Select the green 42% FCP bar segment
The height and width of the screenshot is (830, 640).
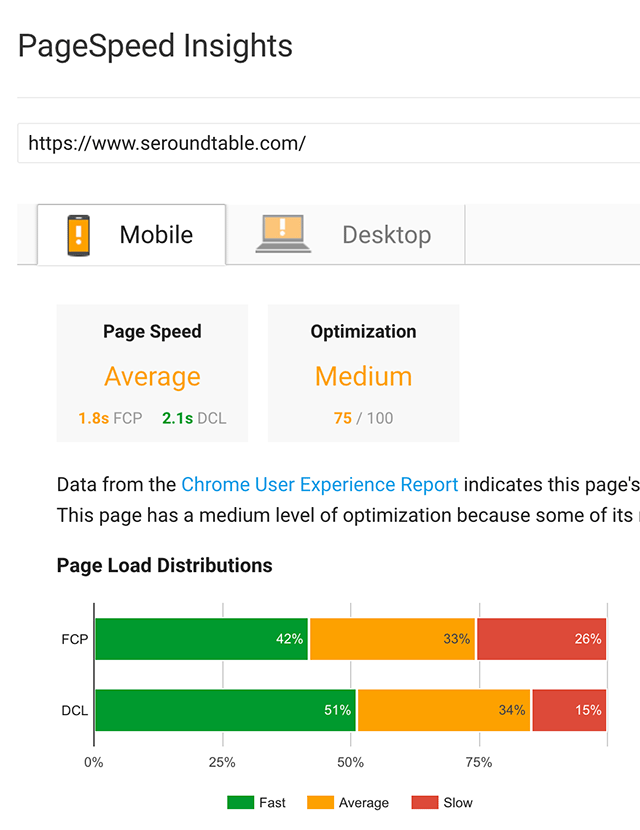click(201, 639)
